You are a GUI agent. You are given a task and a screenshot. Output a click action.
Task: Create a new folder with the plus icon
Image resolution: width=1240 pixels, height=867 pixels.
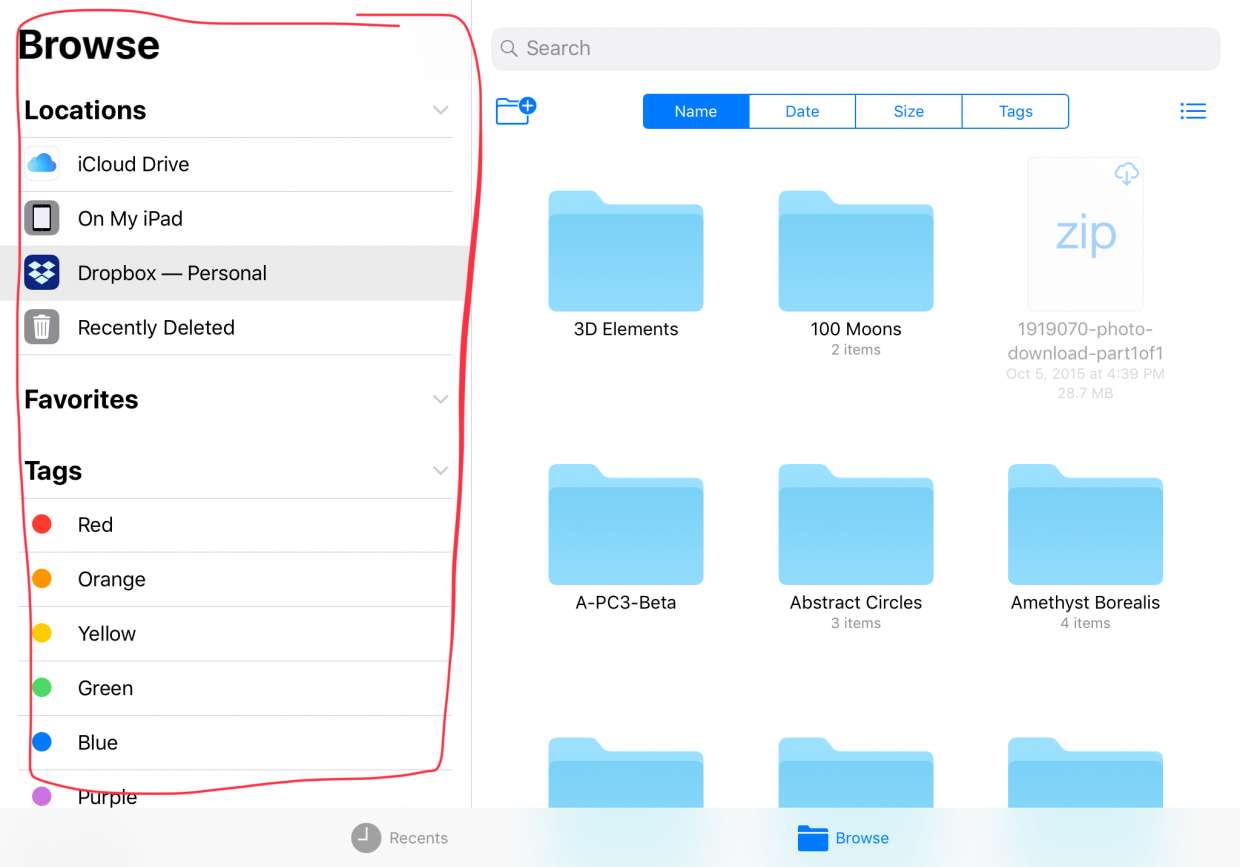(516, 110)
